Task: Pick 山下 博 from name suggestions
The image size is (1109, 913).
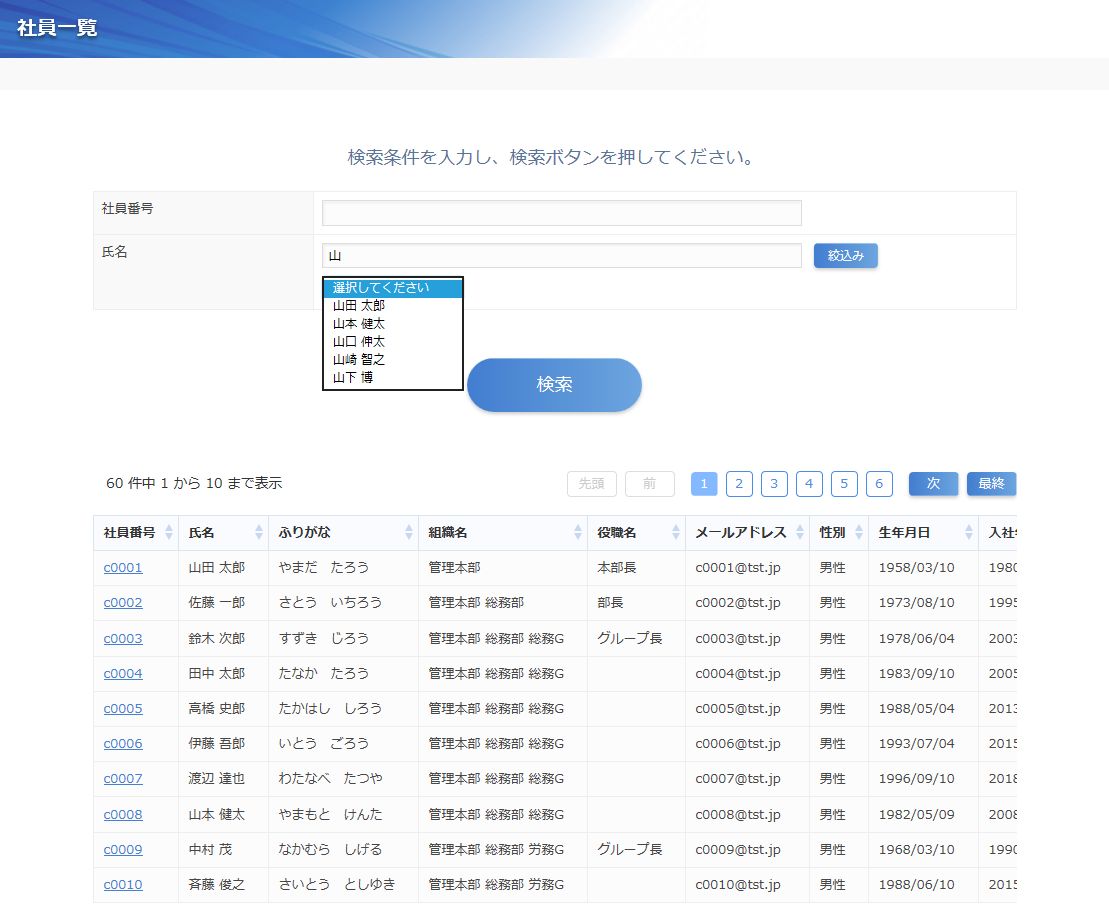Action: (353, 378)
